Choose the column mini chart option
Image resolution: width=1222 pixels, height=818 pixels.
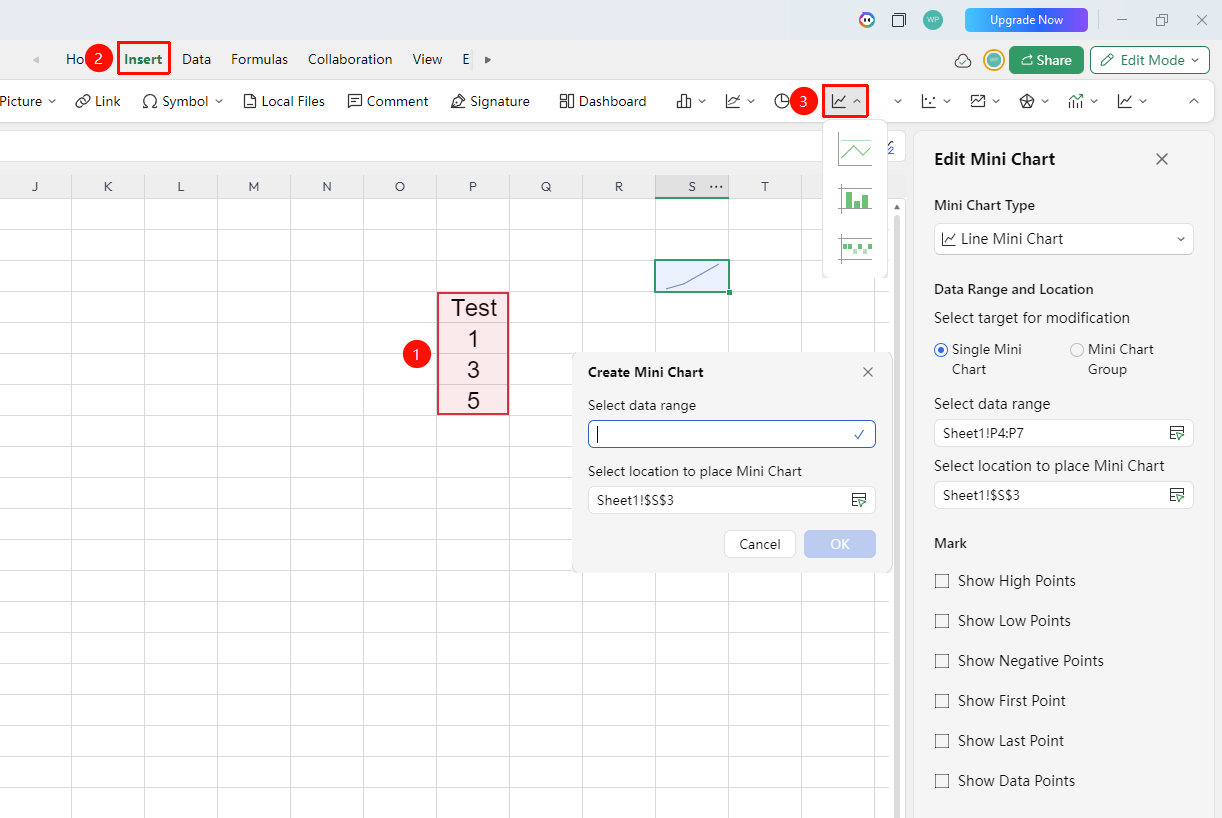pos(855,198)
